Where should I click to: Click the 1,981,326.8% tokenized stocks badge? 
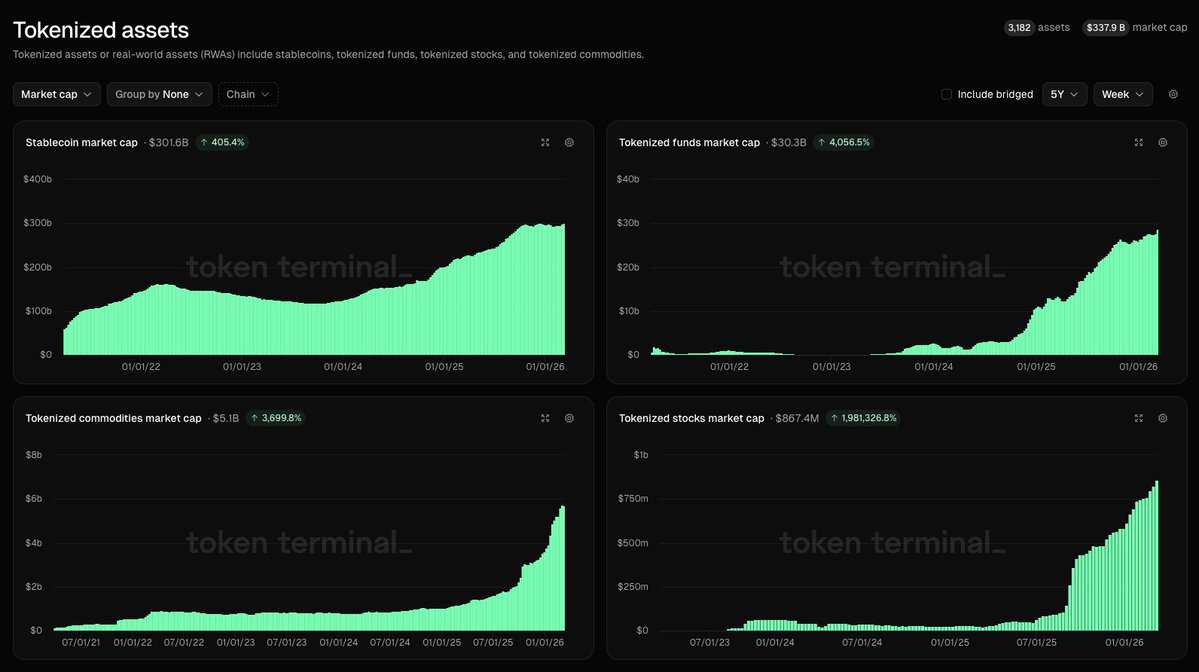862,418
